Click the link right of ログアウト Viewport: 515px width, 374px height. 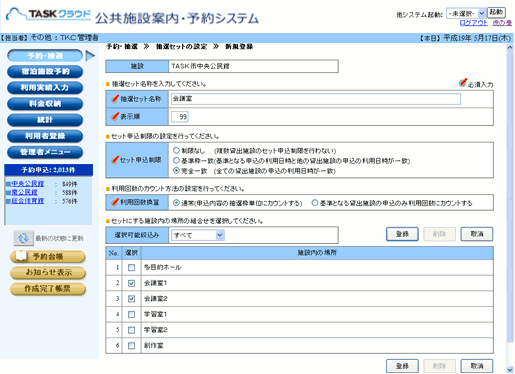tap(502, 23)
